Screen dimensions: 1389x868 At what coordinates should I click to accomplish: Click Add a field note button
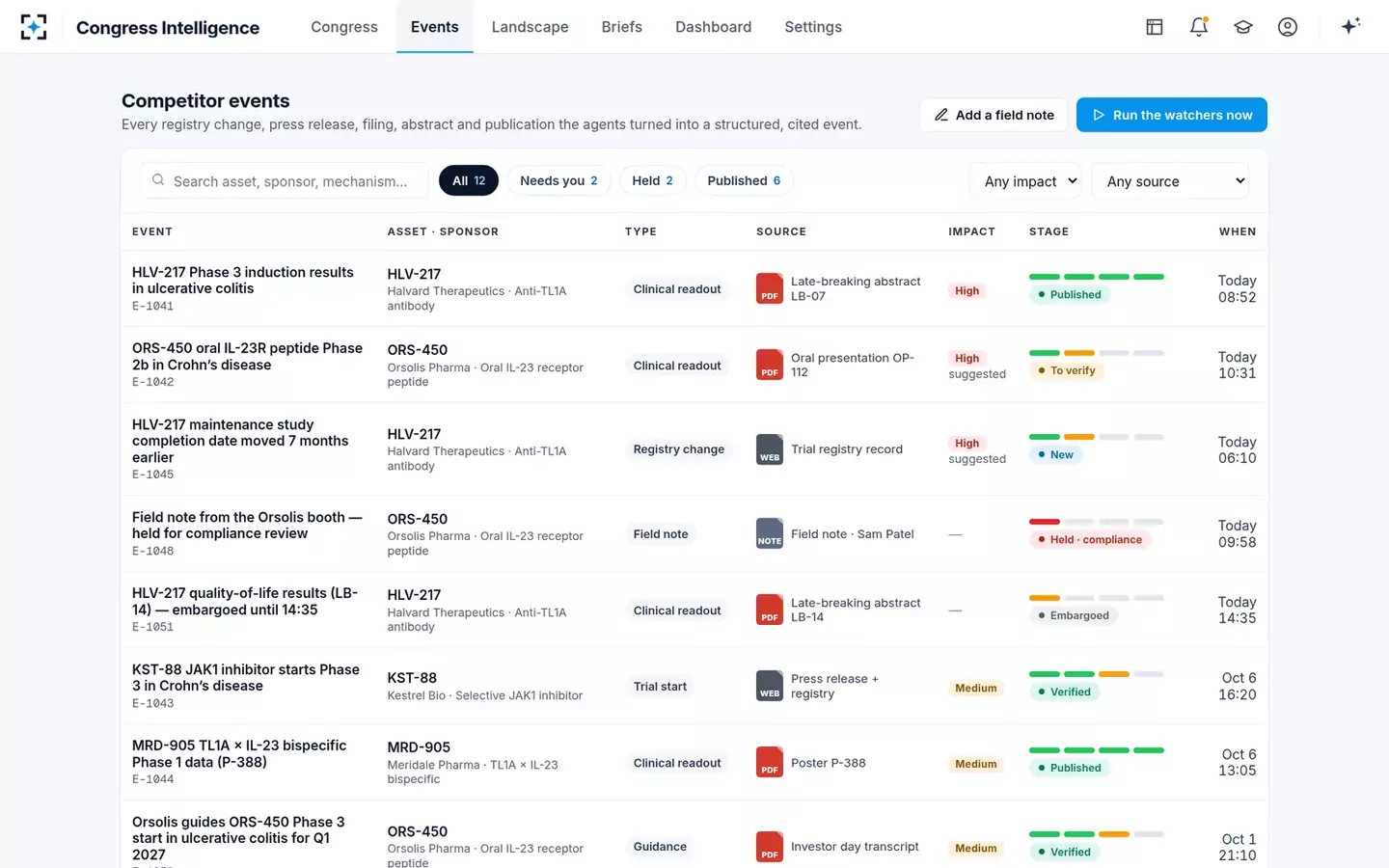click(x=994, y=115)
